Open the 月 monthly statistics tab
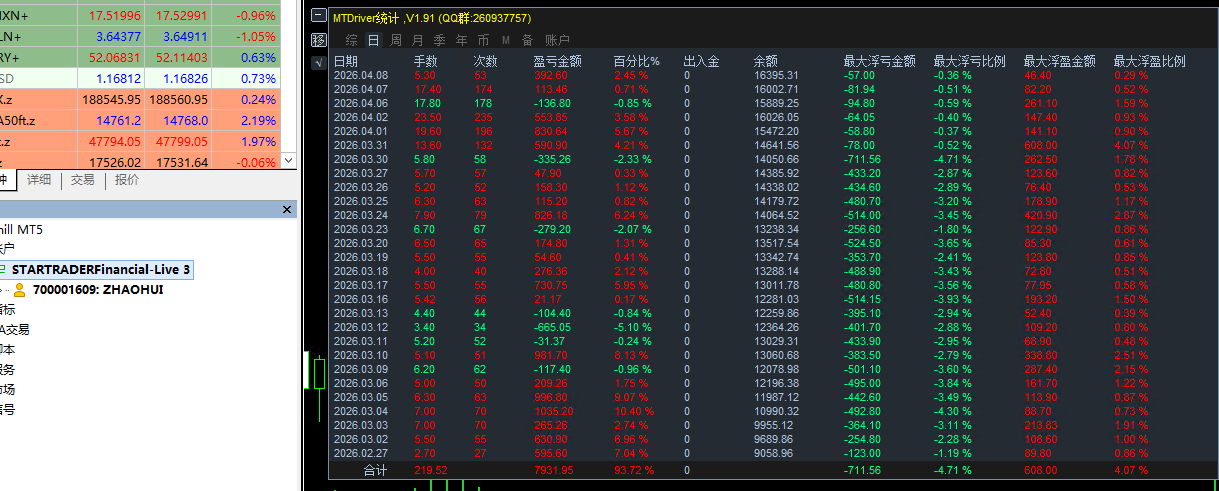 (417, 40)
